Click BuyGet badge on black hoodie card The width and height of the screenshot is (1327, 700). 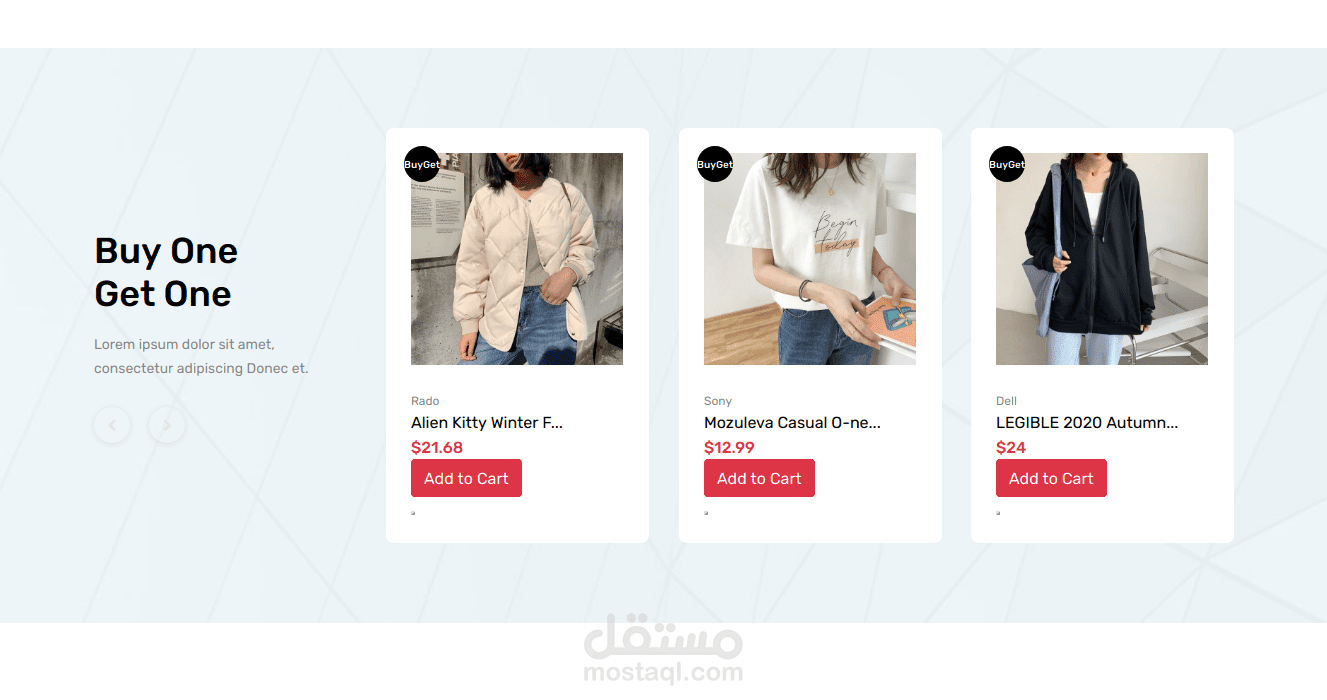coord(1007,164)
